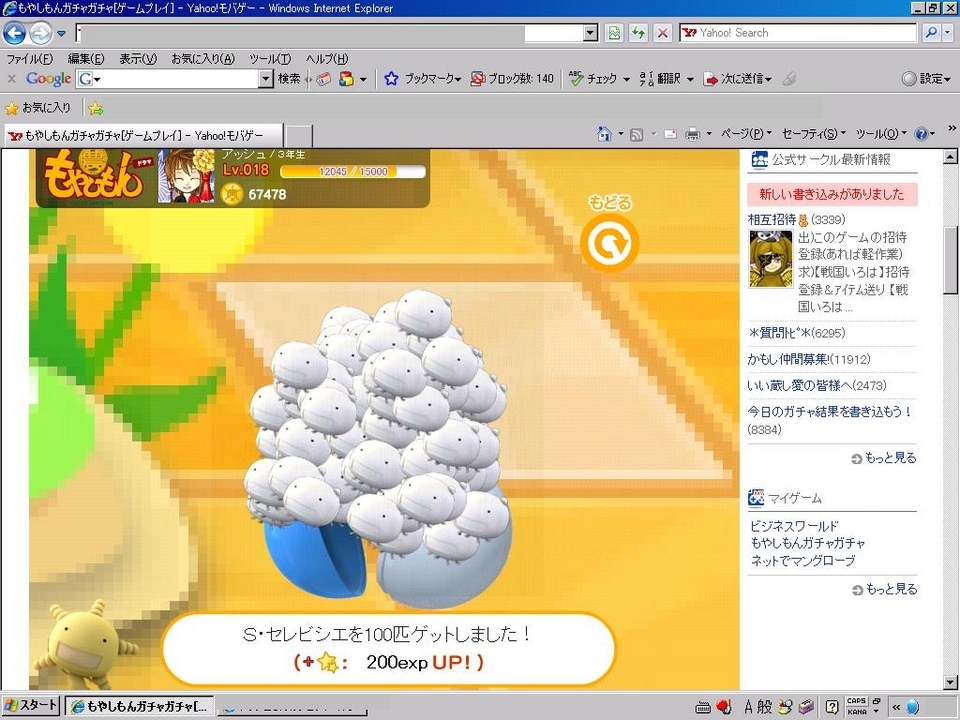Click the Google toolbar search field
960x720 pixels.
[x=174, y=78]
